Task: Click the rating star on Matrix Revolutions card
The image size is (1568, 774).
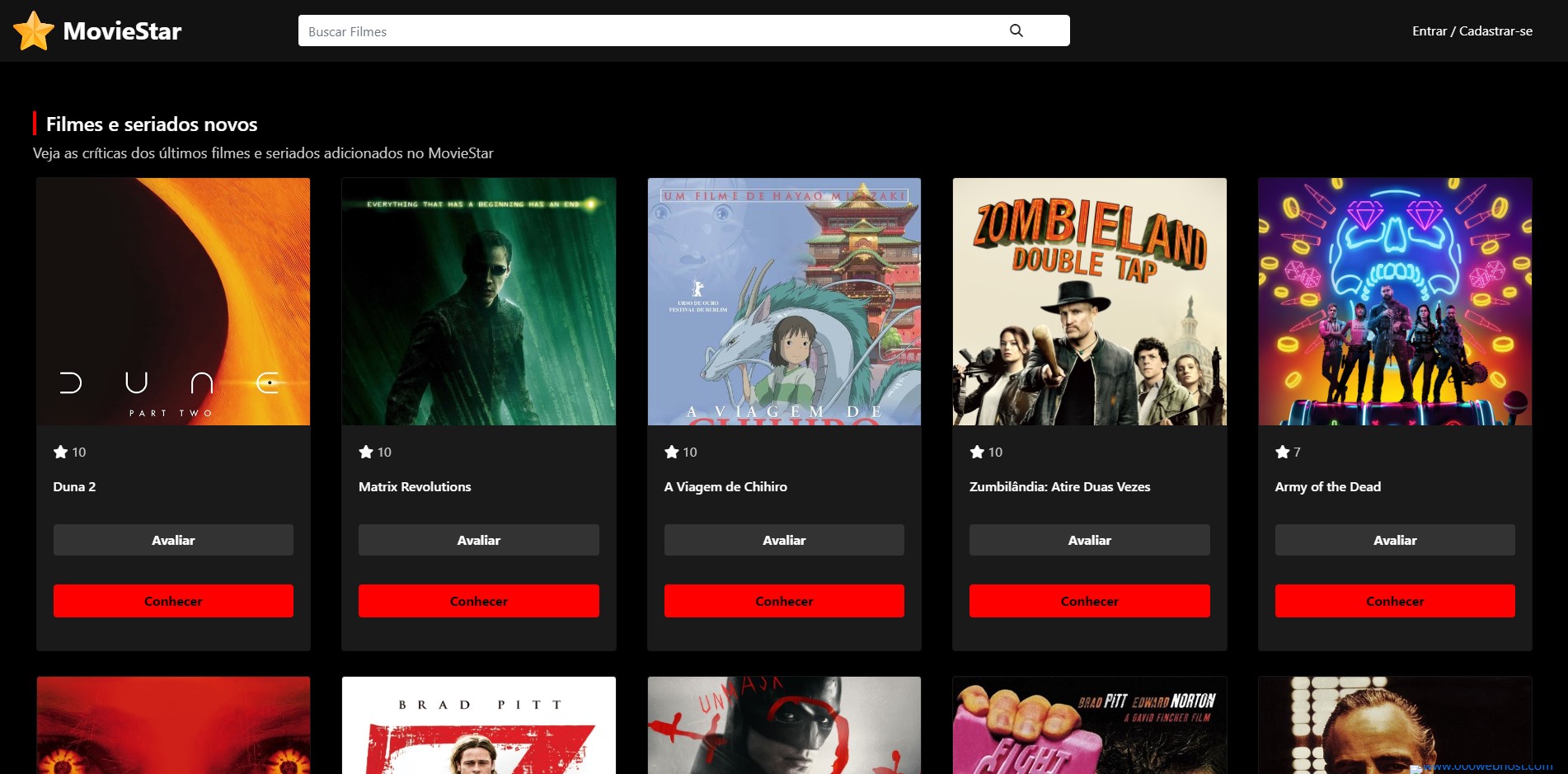Action: click(366, 452)
